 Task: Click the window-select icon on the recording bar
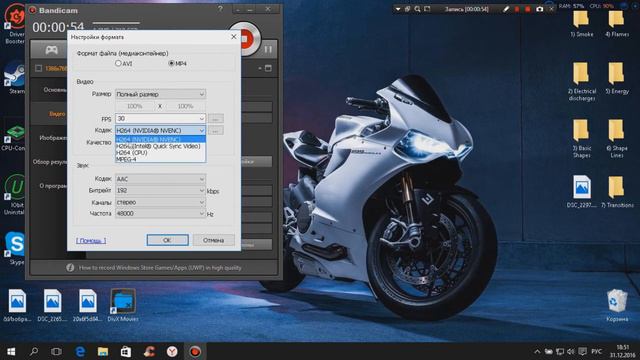pos(407,9)
